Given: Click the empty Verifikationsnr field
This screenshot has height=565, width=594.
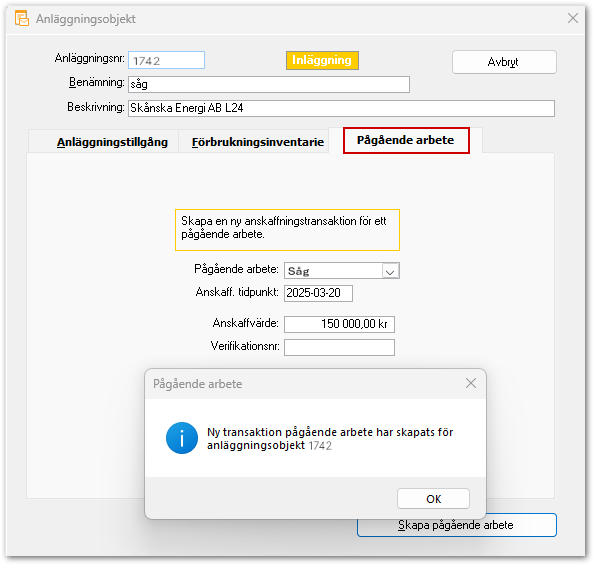Looking at the screenshot, I should (339, 347).
